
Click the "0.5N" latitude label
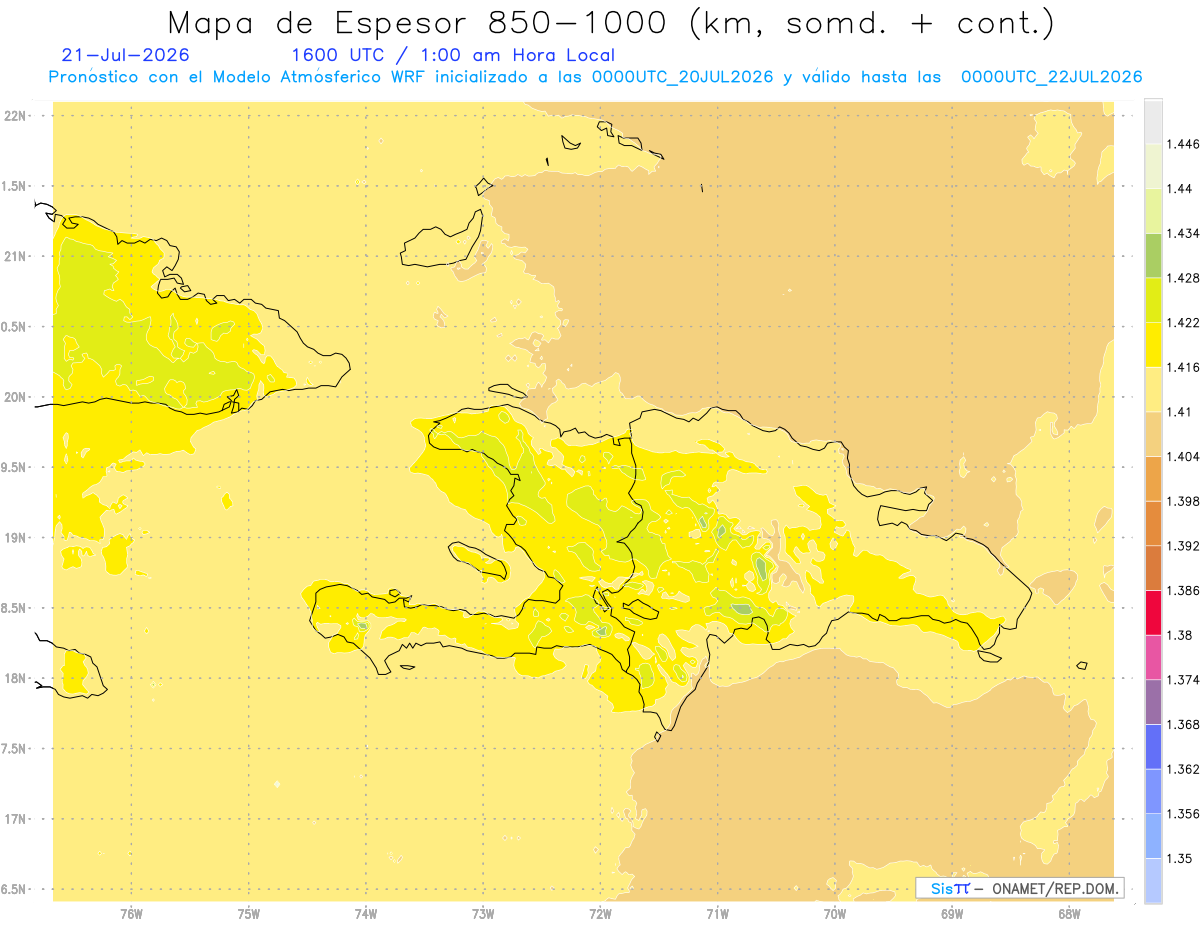(14, 326)
